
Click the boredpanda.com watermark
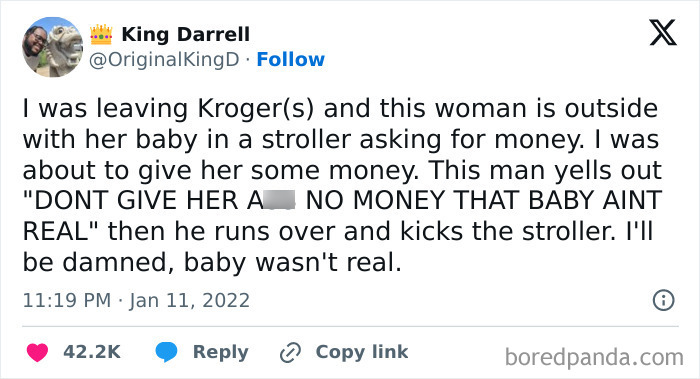coord(594,358)
